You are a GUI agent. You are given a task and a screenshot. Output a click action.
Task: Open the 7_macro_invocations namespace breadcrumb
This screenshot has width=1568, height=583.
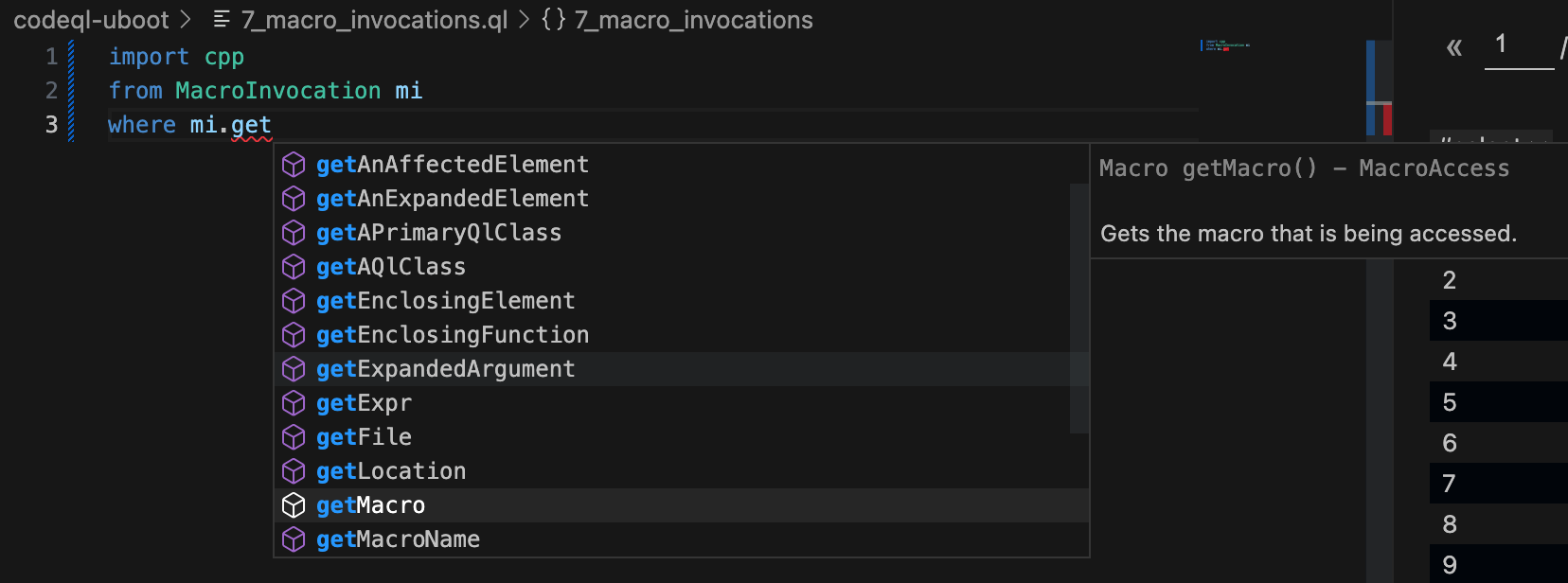coord(693,19)
